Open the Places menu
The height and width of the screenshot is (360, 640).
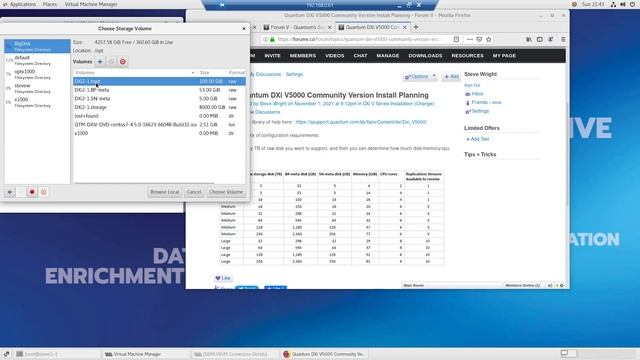[x=50, y=4]
